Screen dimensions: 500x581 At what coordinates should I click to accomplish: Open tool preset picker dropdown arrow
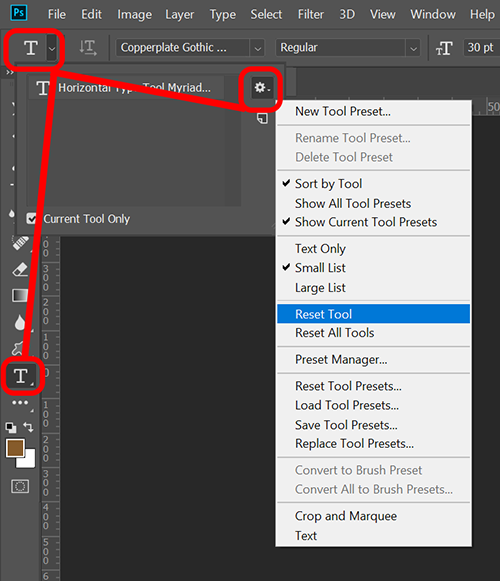(x=52, y=48)
